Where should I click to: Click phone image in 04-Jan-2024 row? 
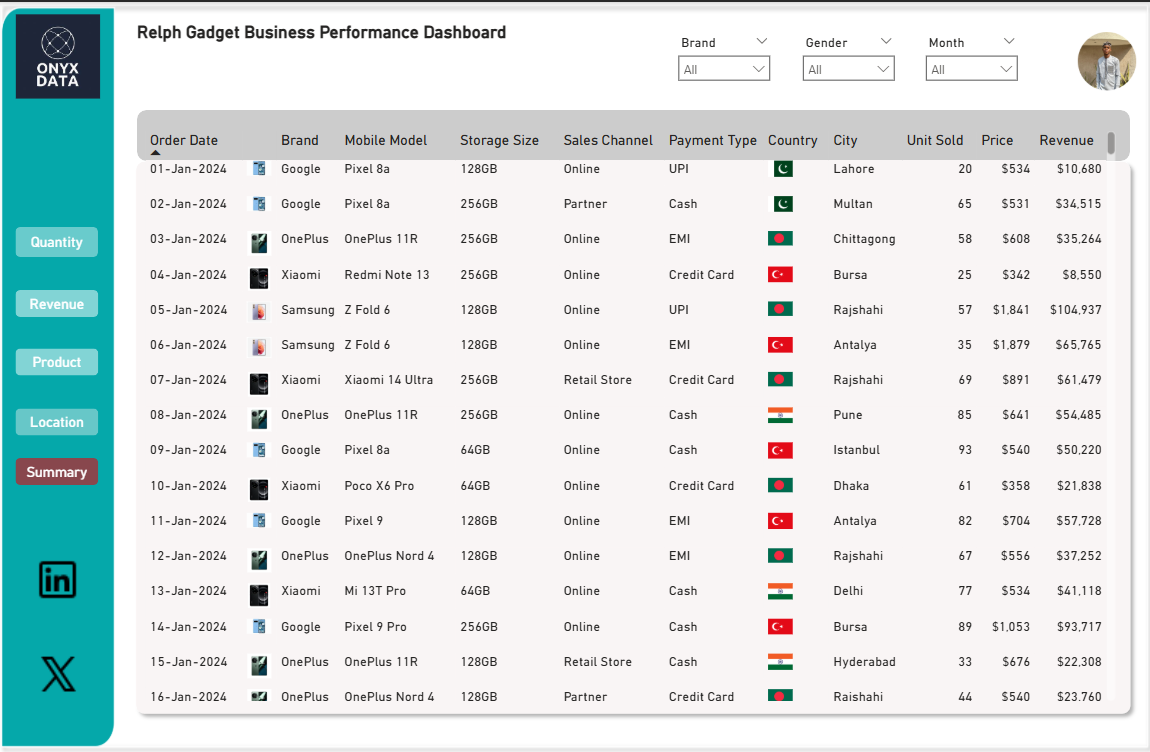coord(259,277)
